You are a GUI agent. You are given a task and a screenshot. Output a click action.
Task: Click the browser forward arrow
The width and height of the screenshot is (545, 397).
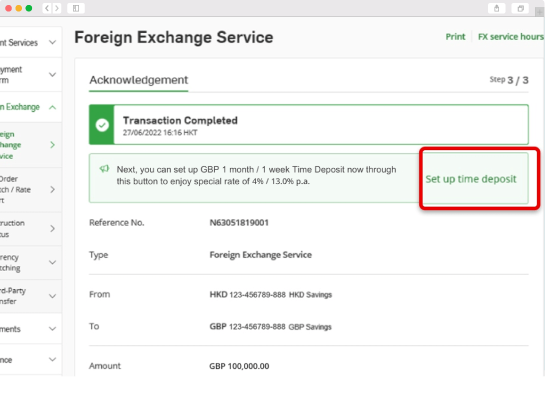pyautogui.click(x=56, y=8)
